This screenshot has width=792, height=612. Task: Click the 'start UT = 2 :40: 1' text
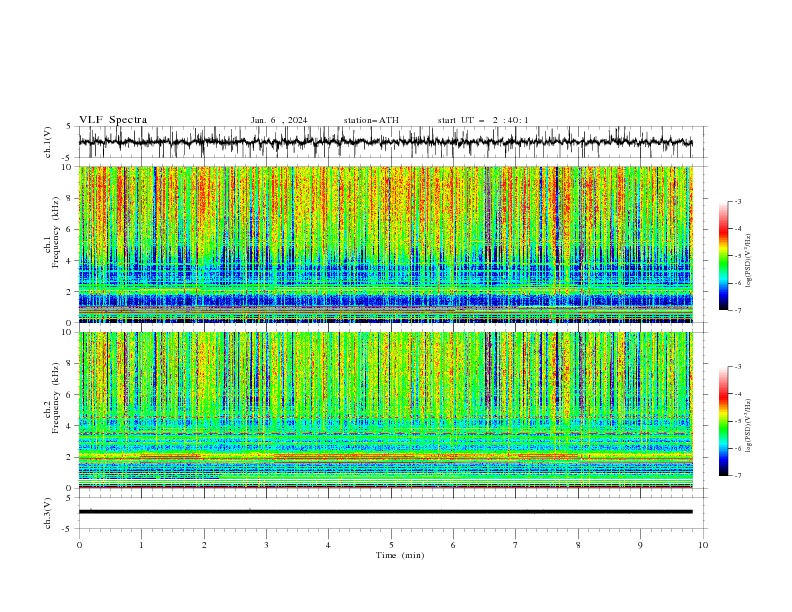pyautogui.click(x=483, y=120)
